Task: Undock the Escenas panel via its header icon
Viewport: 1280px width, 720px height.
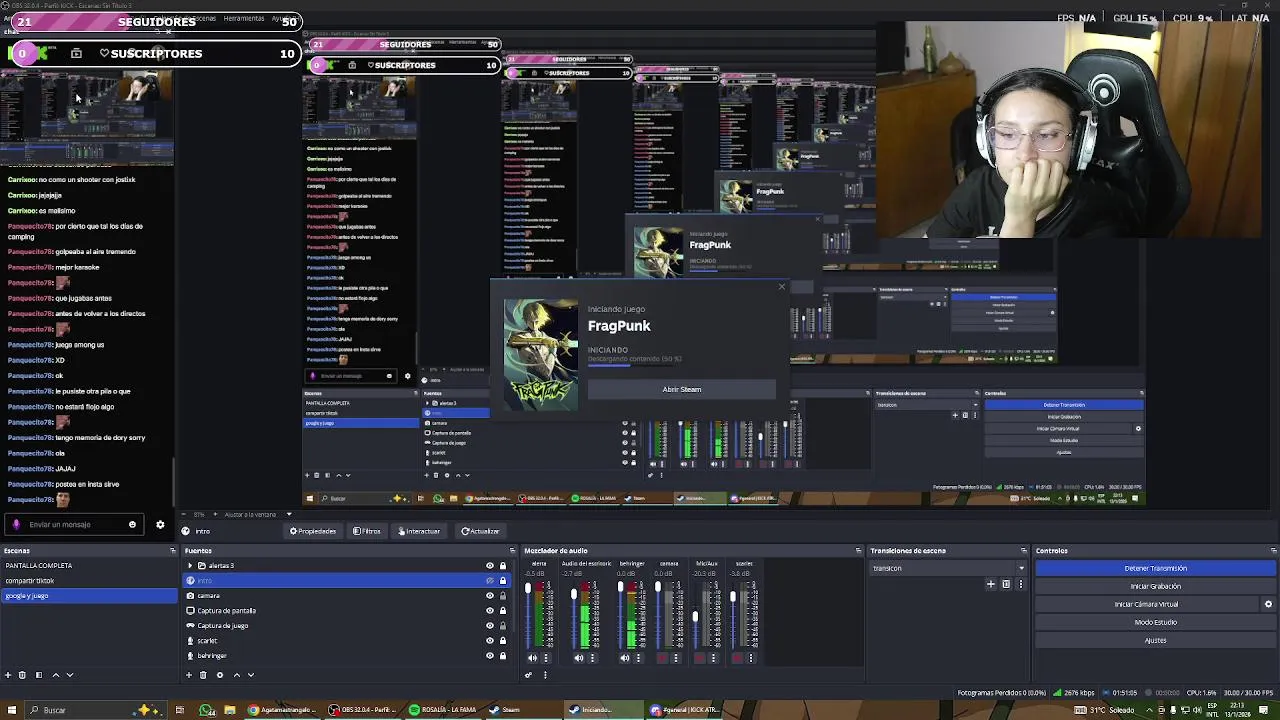Action: point(173,551)
